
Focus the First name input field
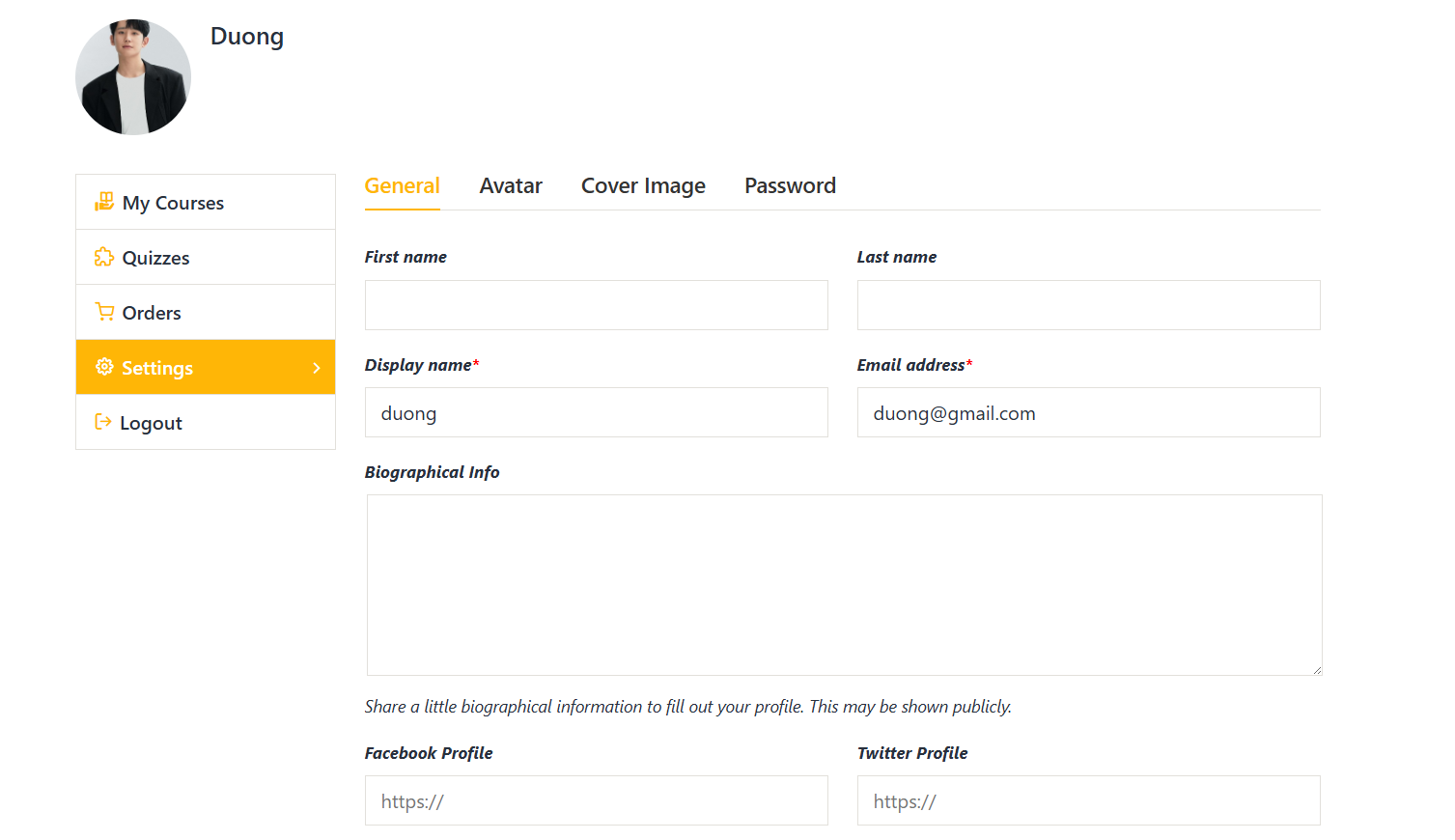pyautogui.click(x=596, y=305)
